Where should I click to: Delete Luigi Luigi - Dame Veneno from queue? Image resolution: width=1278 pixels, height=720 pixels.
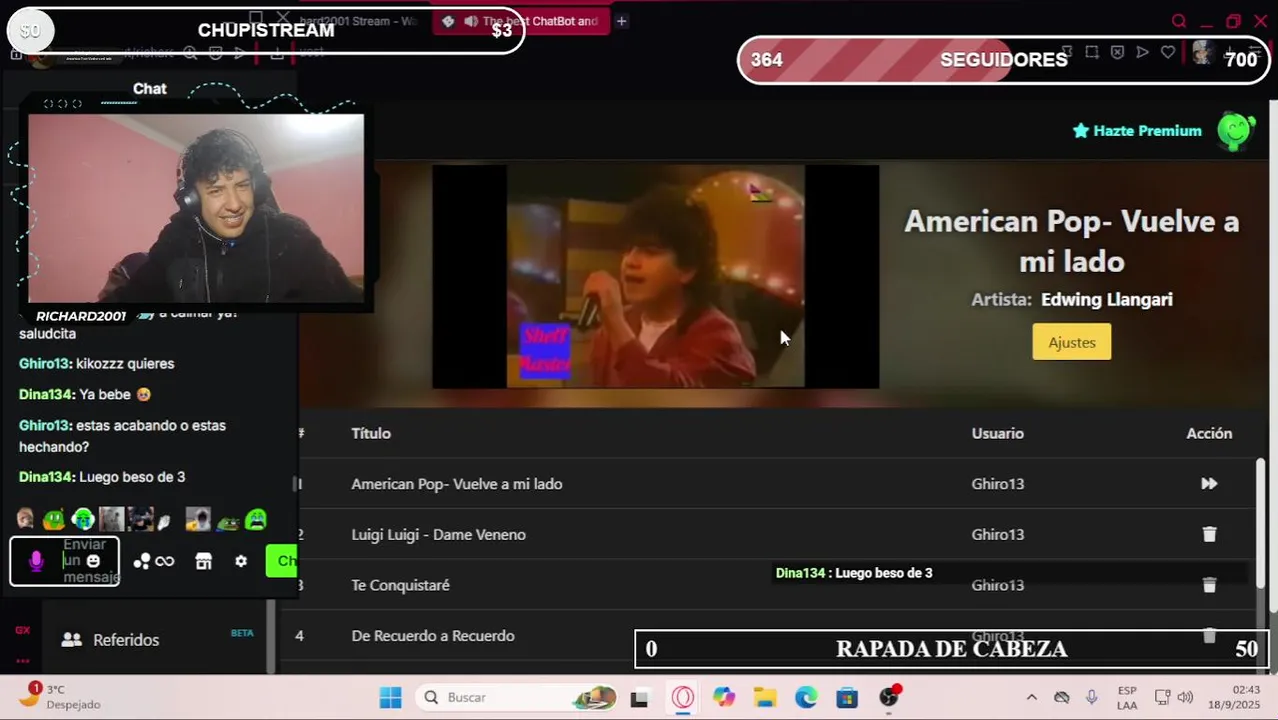(1209, 535)
